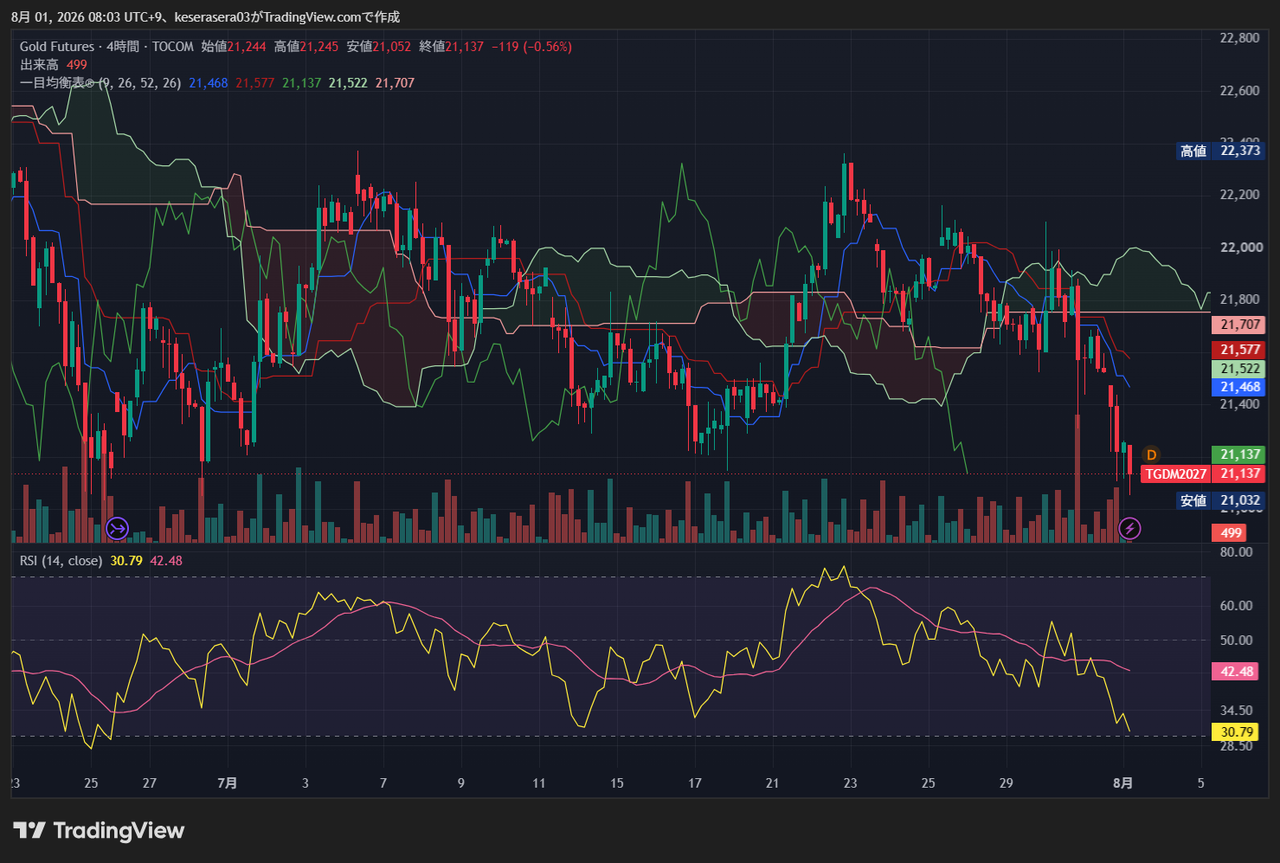Viewport: 1280px width, 863px height.
Task: Click the 22,200 price axis label
Action: click(x=1240, y=195)
